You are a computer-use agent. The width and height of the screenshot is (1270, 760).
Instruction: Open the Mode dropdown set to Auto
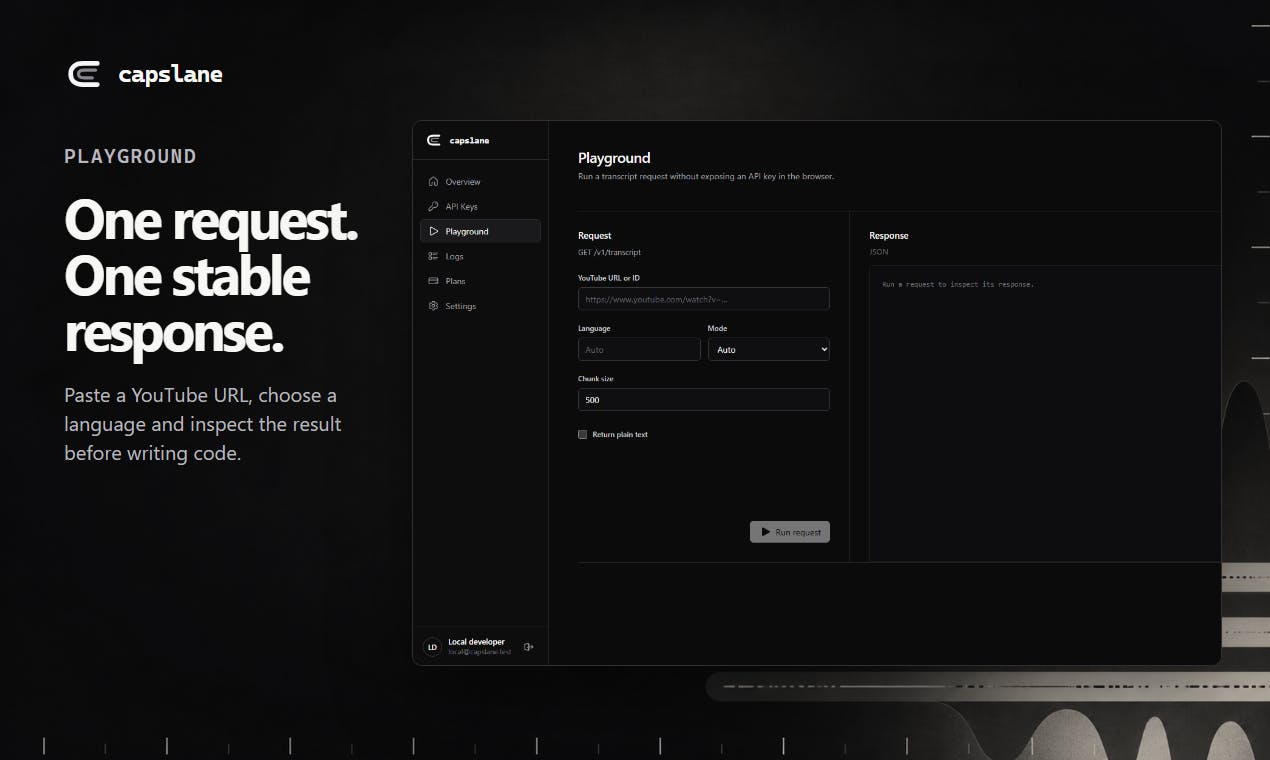[769, 349]
